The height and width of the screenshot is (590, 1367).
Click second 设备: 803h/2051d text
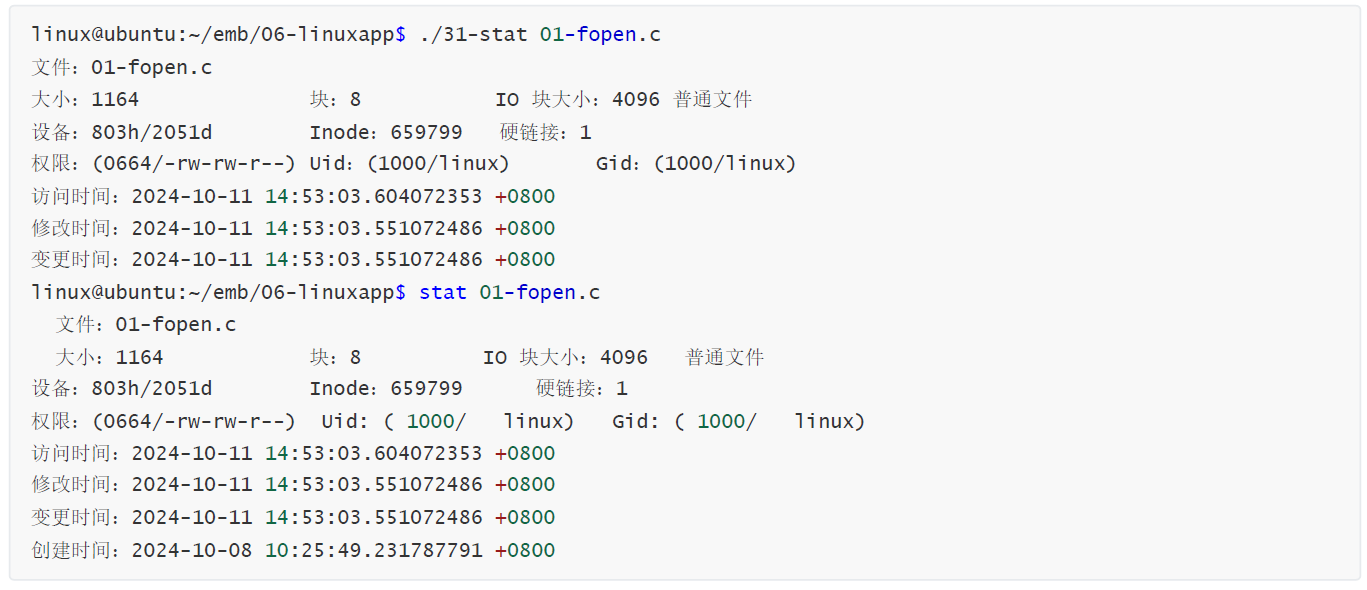click(122, 389)
